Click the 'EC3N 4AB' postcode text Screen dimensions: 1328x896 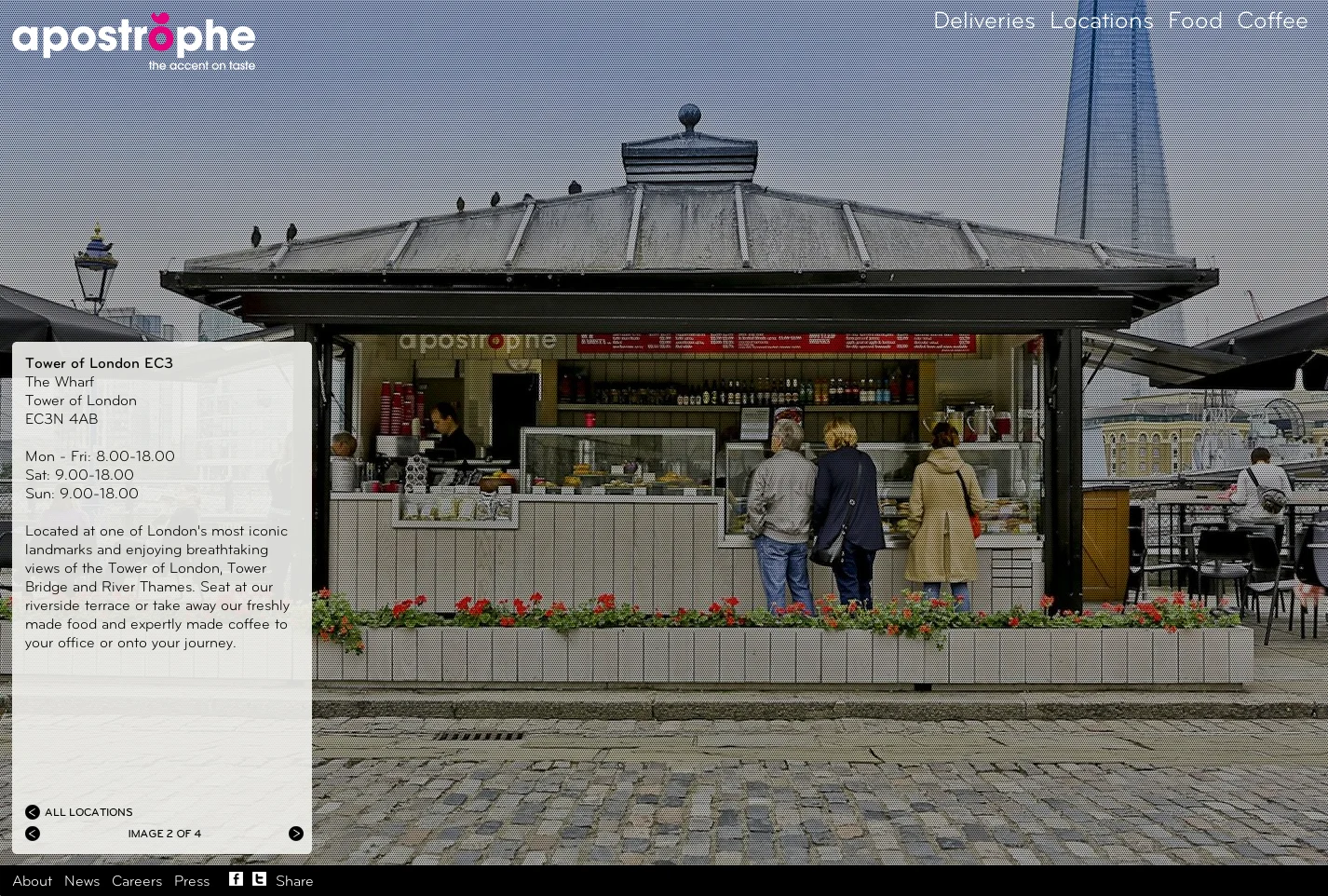tap(61, 419)
